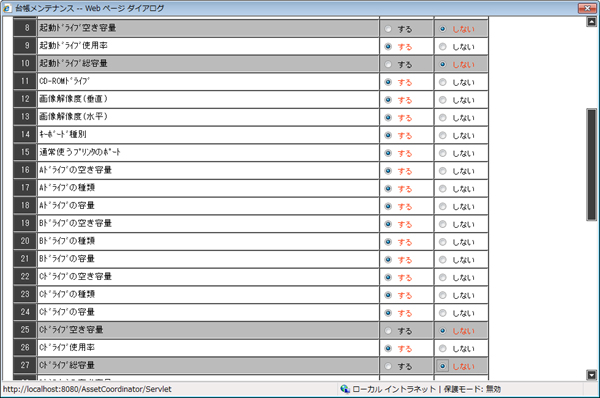Click the selected する radio in row 16
This screenshot has width=600, height=398.
(x=388, y=171)
